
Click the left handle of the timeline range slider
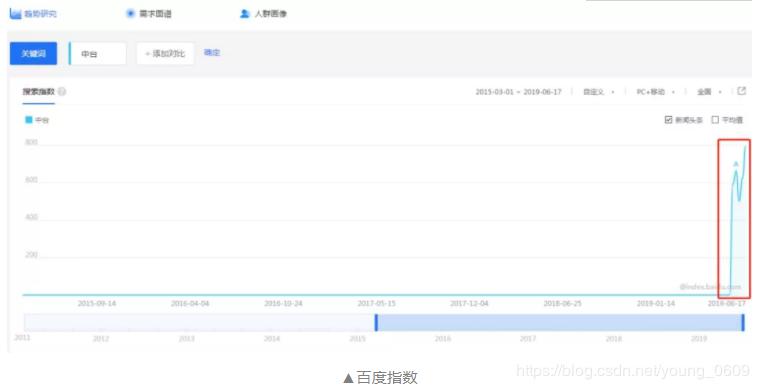(x=376, y=323)
